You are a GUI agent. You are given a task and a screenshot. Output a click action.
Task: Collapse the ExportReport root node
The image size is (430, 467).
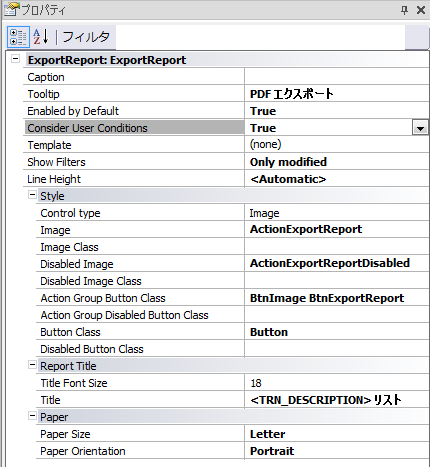pos(15,59)
